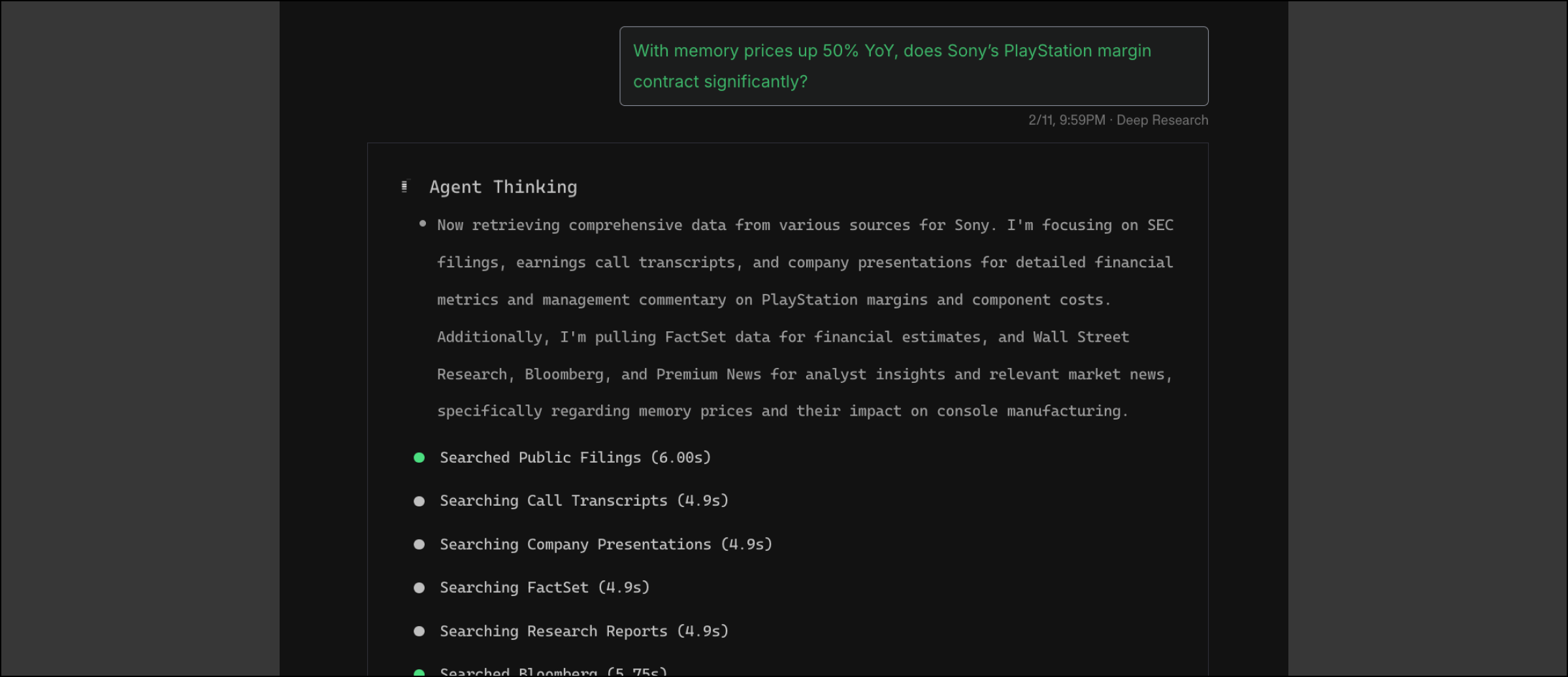Click the status dot beside Call Transcripts
This screenshot has width=1568, height=677.
(419, 501)
